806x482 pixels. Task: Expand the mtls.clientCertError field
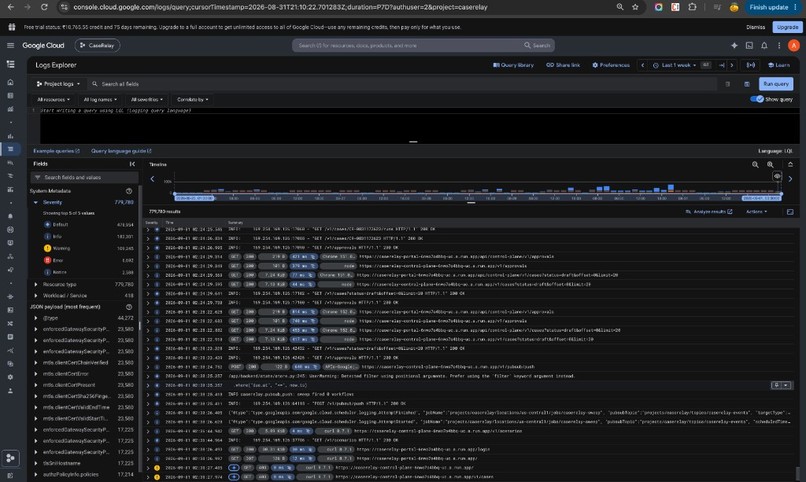coord(35,374)
